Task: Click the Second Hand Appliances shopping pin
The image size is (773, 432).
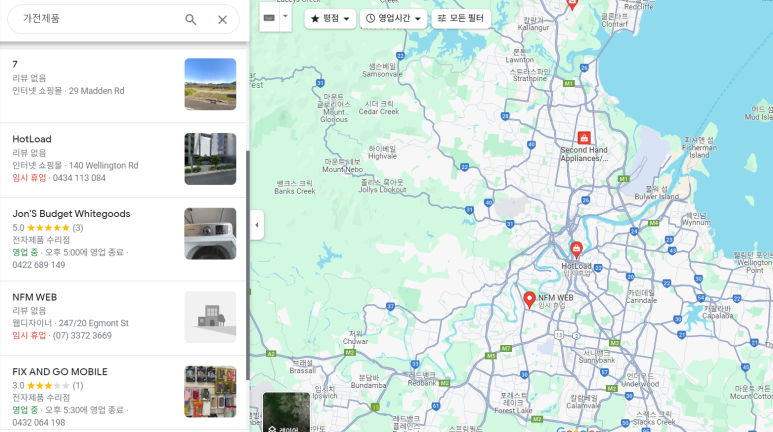Action: [584, 138]
